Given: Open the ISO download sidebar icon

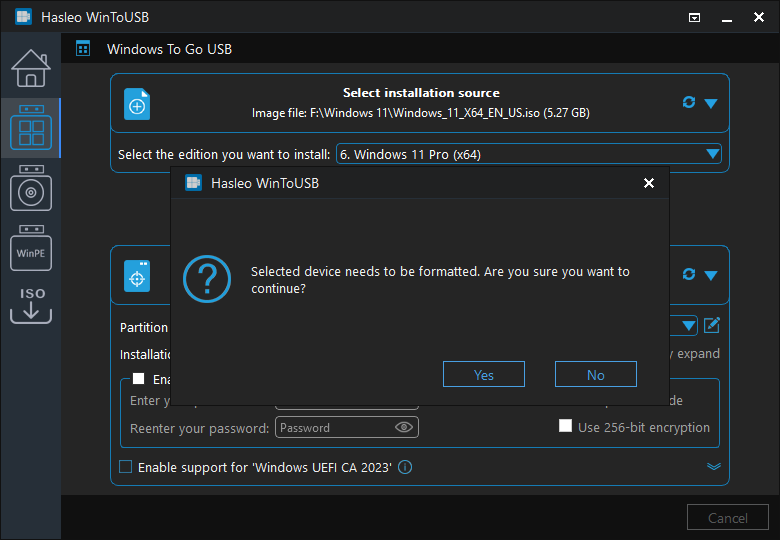Looking at the screenshot, I should click(x=31, y=305).
